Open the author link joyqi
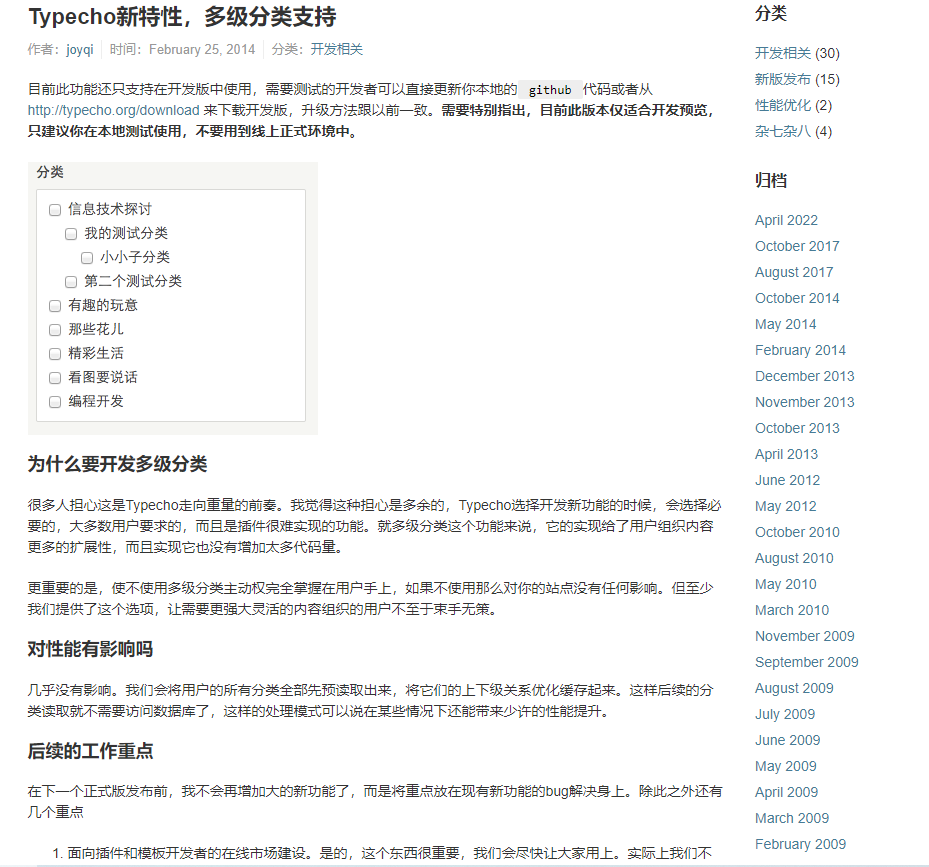929x867 pixels. click(x=79, y=48)
